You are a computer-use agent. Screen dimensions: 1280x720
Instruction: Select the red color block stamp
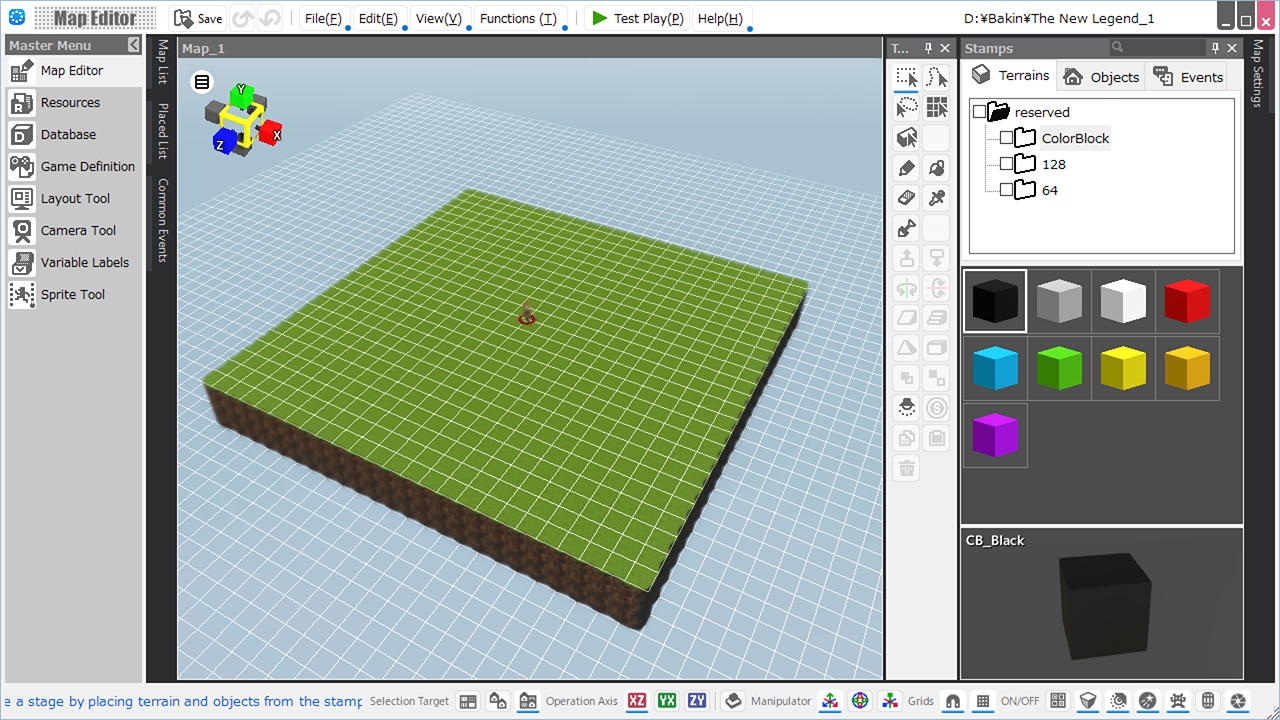click(1187, 301)
